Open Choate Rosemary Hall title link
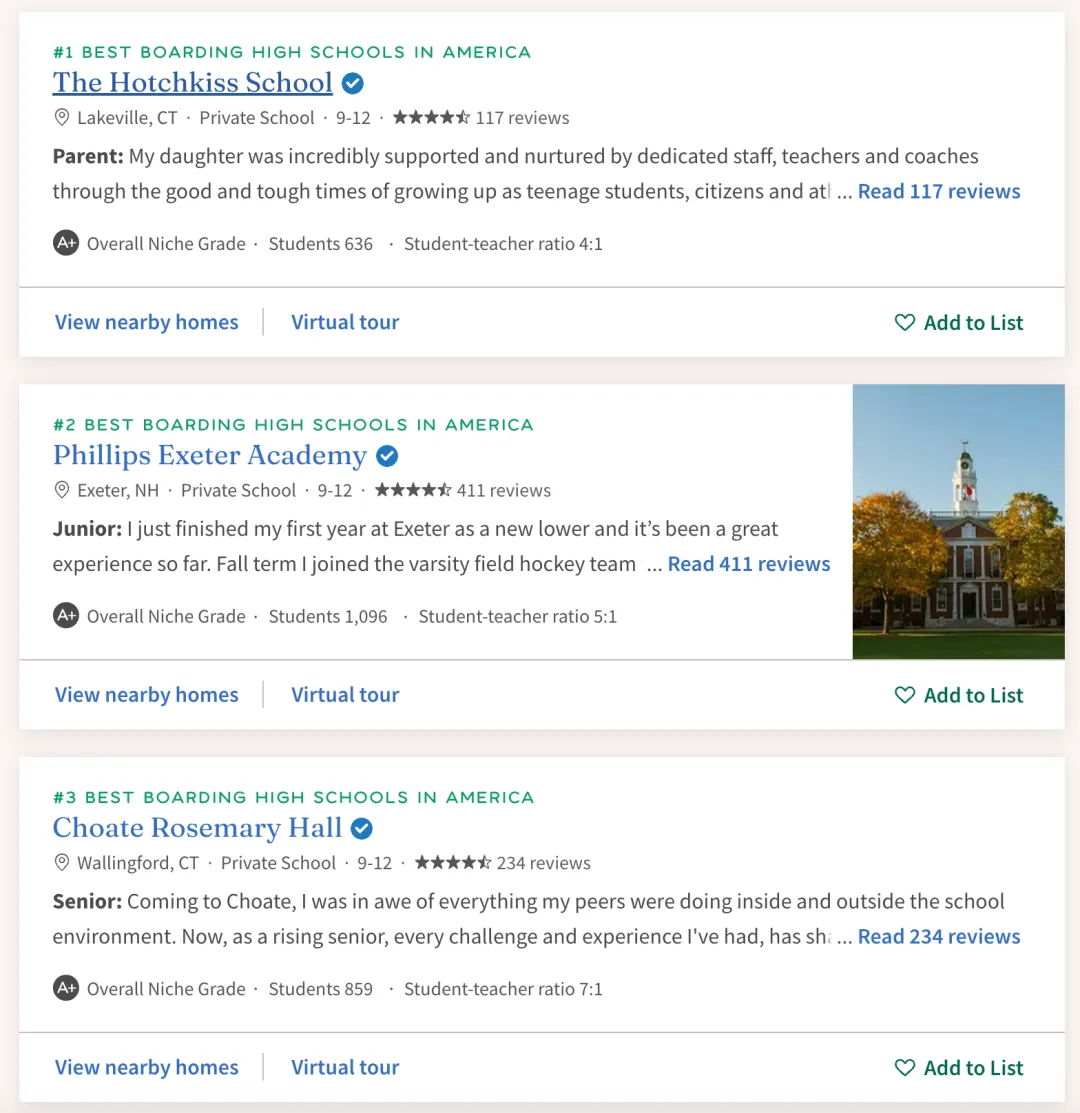Screen dimensions: 1080x1113 [x=197, y=828]
